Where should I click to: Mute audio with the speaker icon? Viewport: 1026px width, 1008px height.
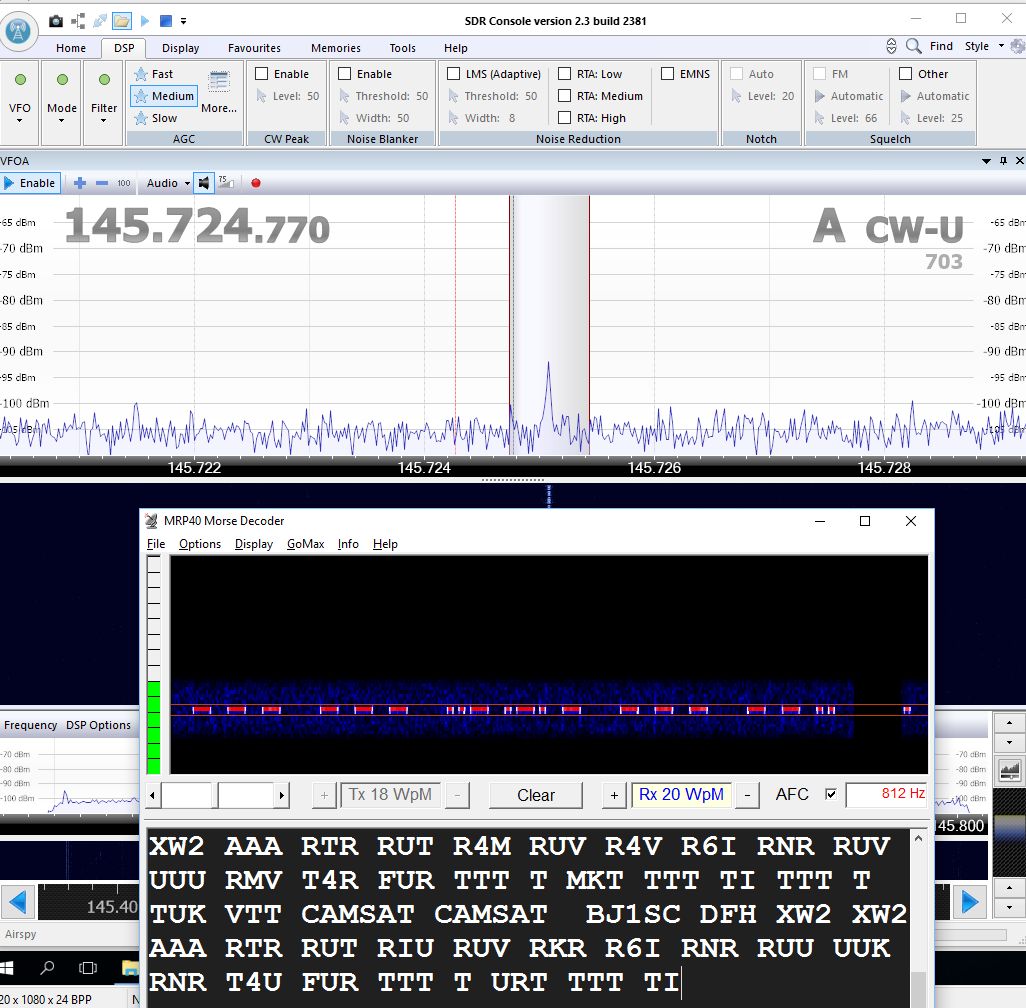[x=204, y=183]
